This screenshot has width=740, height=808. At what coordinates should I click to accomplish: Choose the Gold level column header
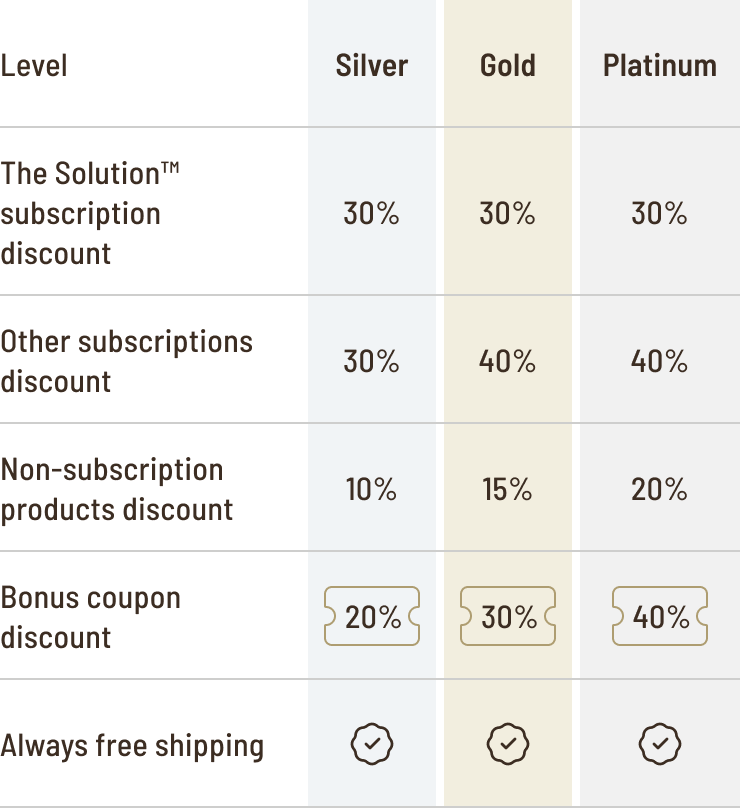point(508,66)
